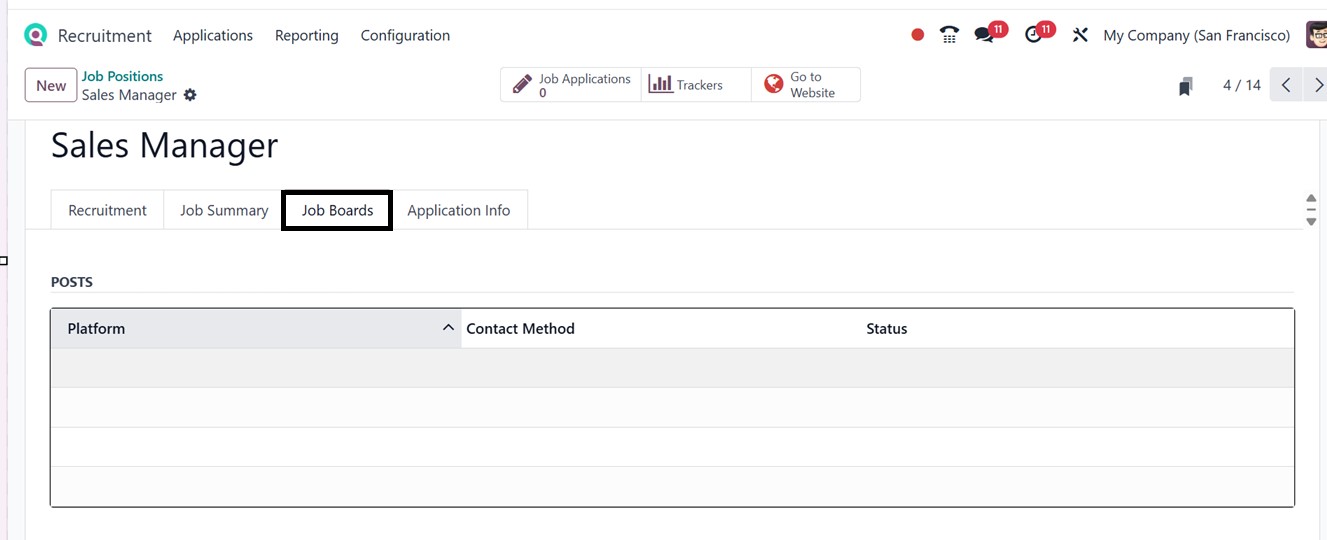Screen dimensions: 1327x540
Task: Switch to the Application Info tab
Action: (458, 210)
